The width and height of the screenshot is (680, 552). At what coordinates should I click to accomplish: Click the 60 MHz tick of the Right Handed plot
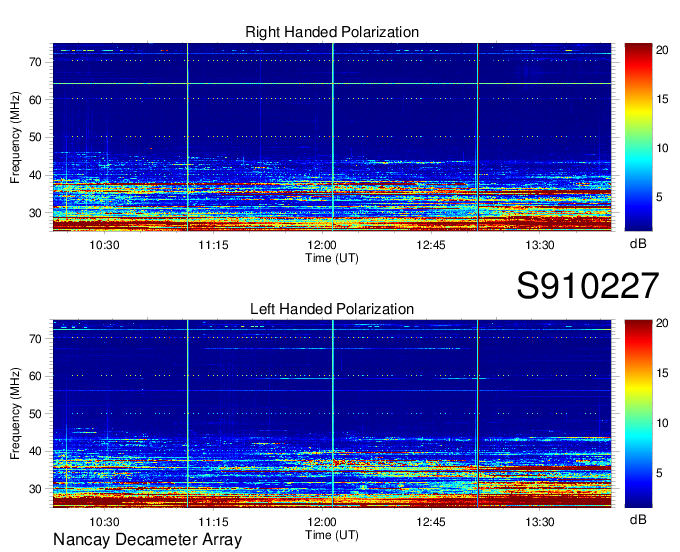coord(35,100)
